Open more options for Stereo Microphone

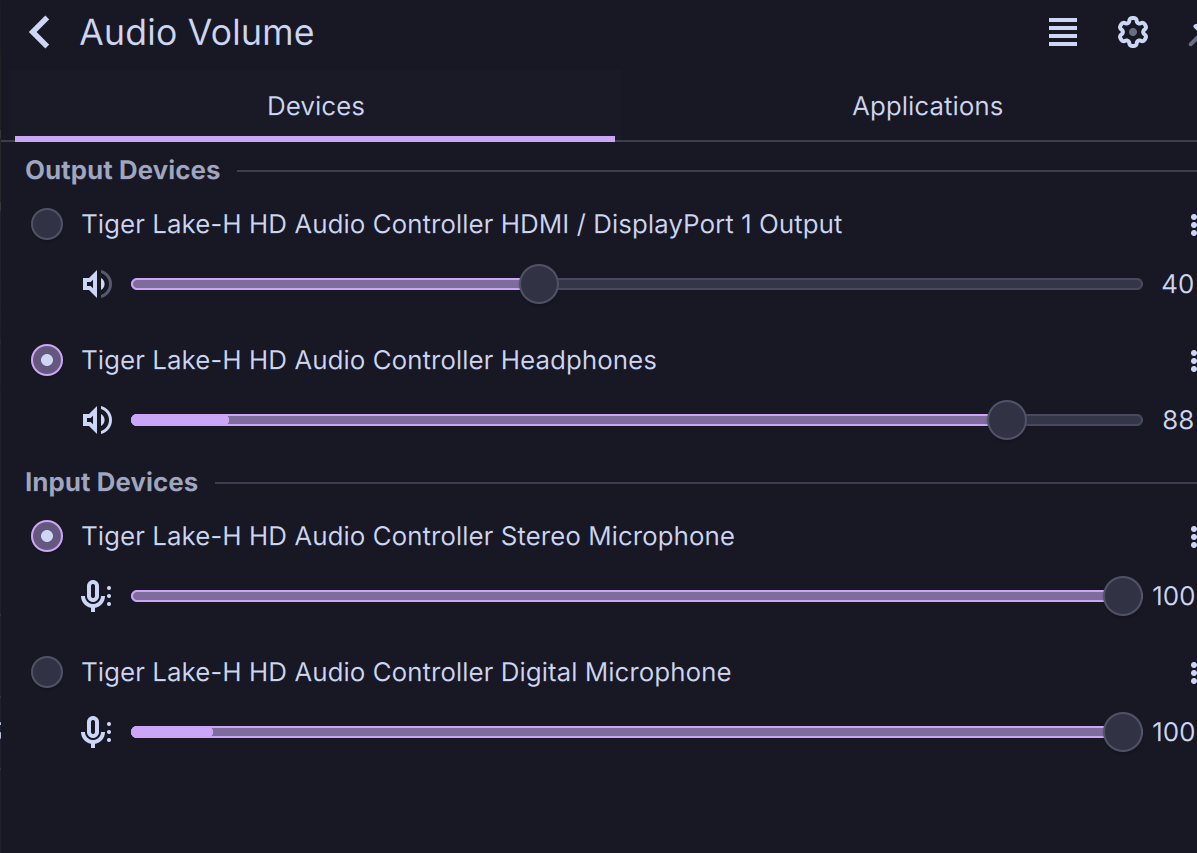coord(1192,537)
